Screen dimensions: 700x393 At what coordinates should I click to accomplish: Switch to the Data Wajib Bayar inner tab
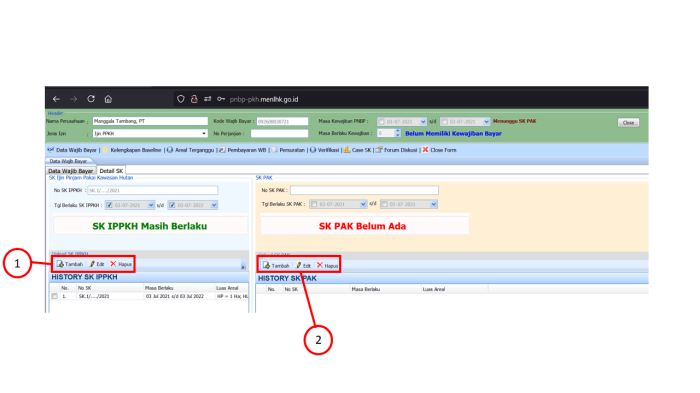pos(71,171)
